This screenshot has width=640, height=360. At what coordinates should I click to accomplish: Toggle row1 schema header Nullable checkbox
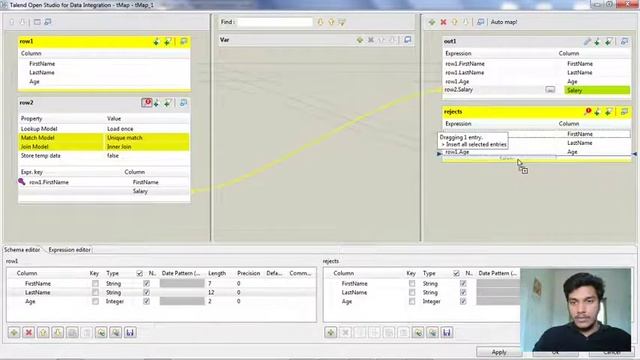[140, 273]
